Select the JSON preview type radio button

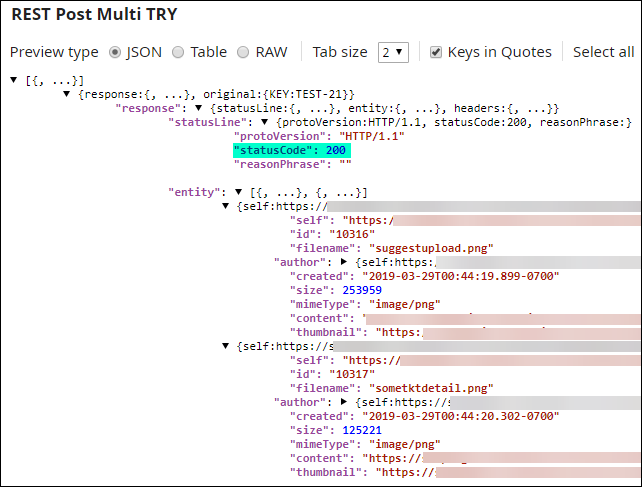coord(115,52)
